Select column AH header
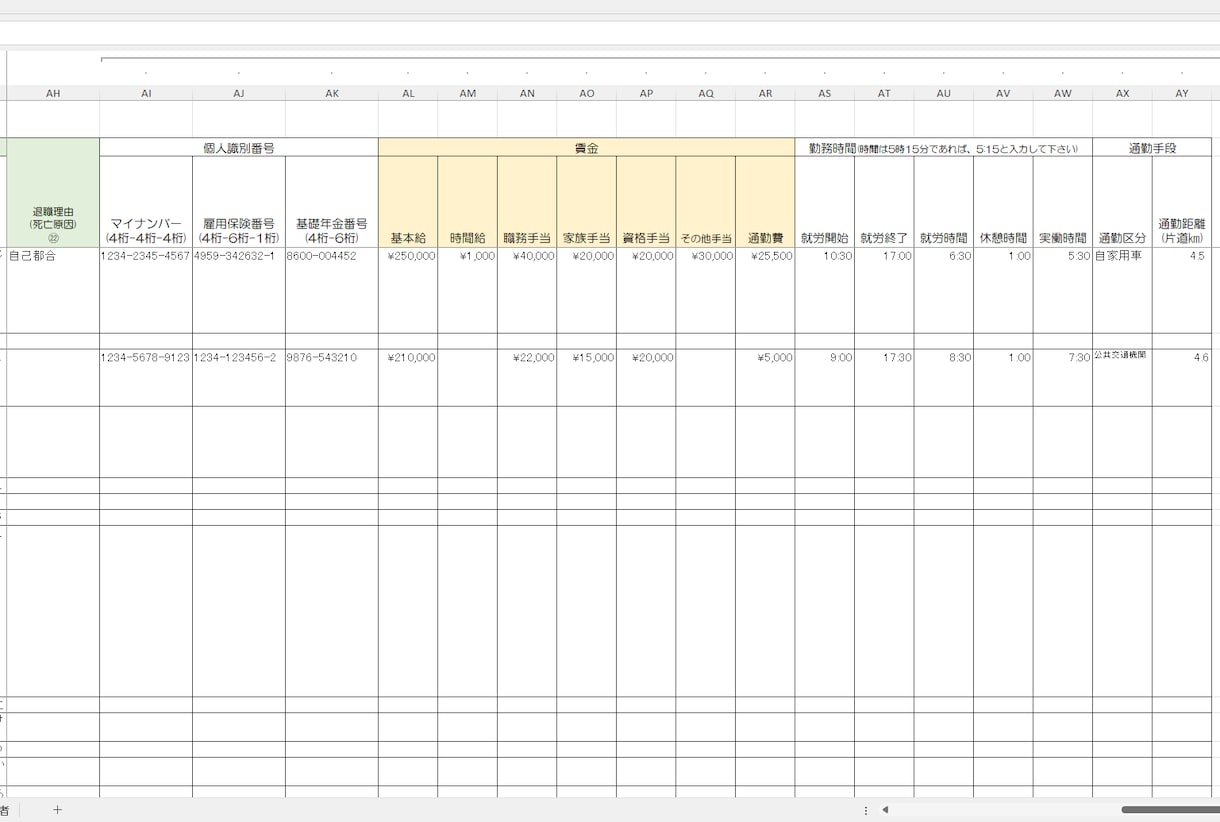Screen dimensions: 1220x822 pyautogui.click(x=53, y=93)
